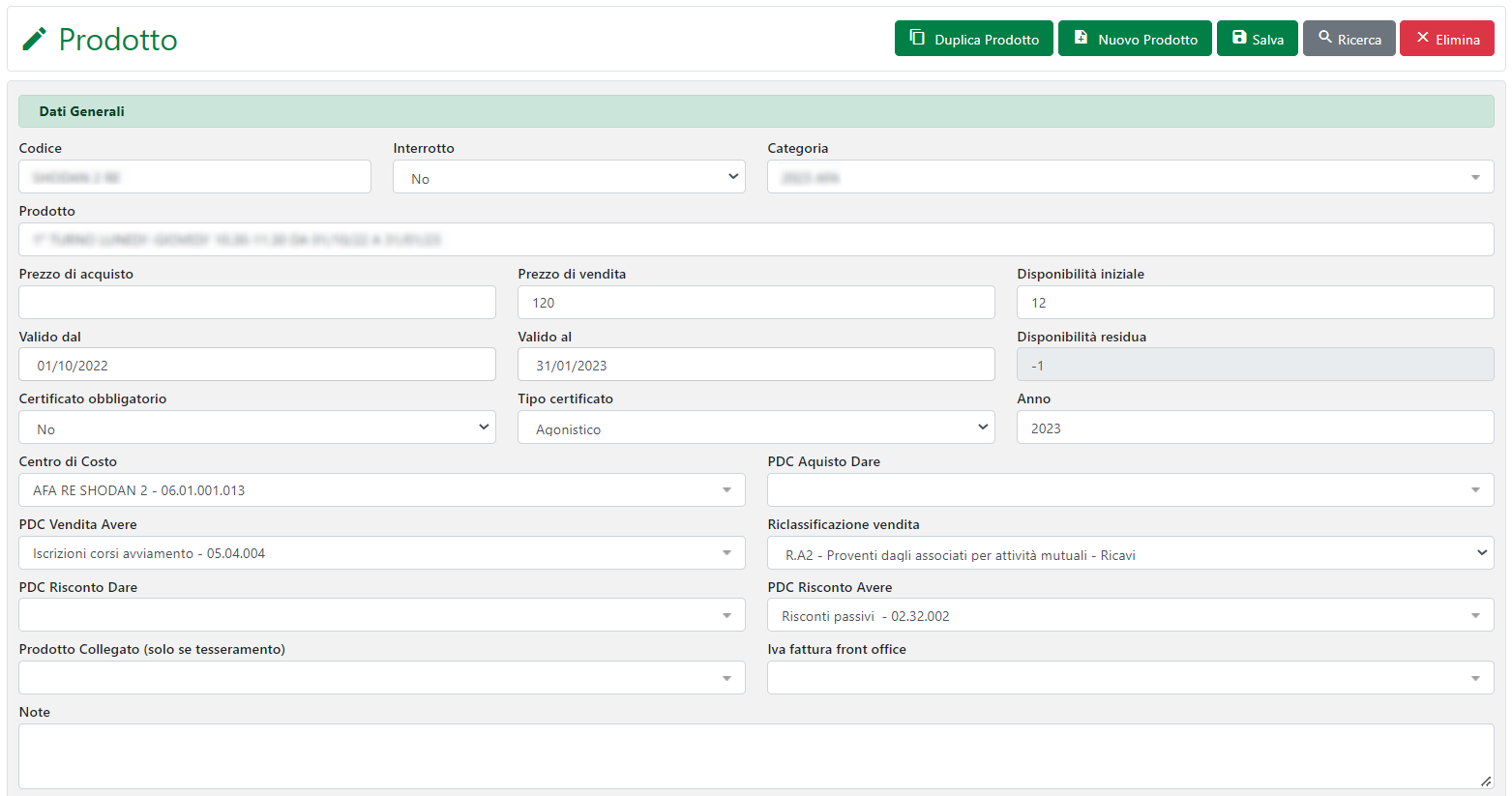Focus the Valido dal date field
The image size is (1512, 796).
pyautogui.click(x=256, y=365)
